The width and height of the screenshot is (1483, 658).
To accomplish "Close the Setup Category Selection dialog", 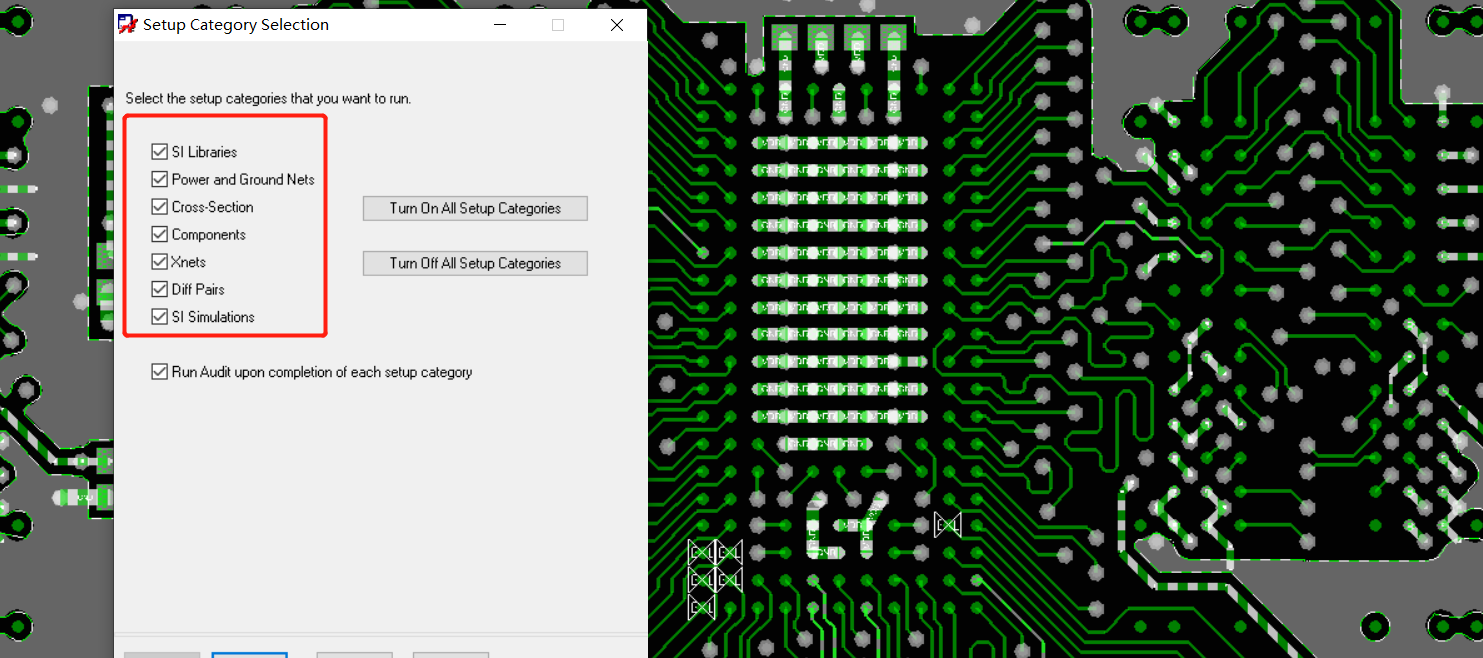I will pyautogui.click(x=617, y=25).
